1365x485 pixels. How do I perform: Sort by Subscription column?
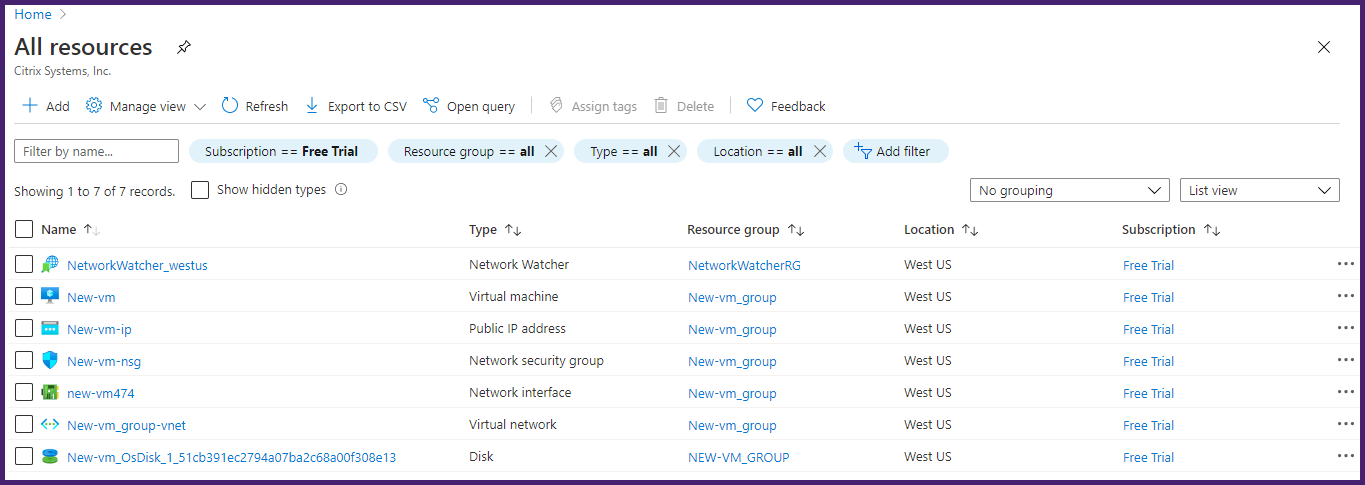pos(1171,230)
